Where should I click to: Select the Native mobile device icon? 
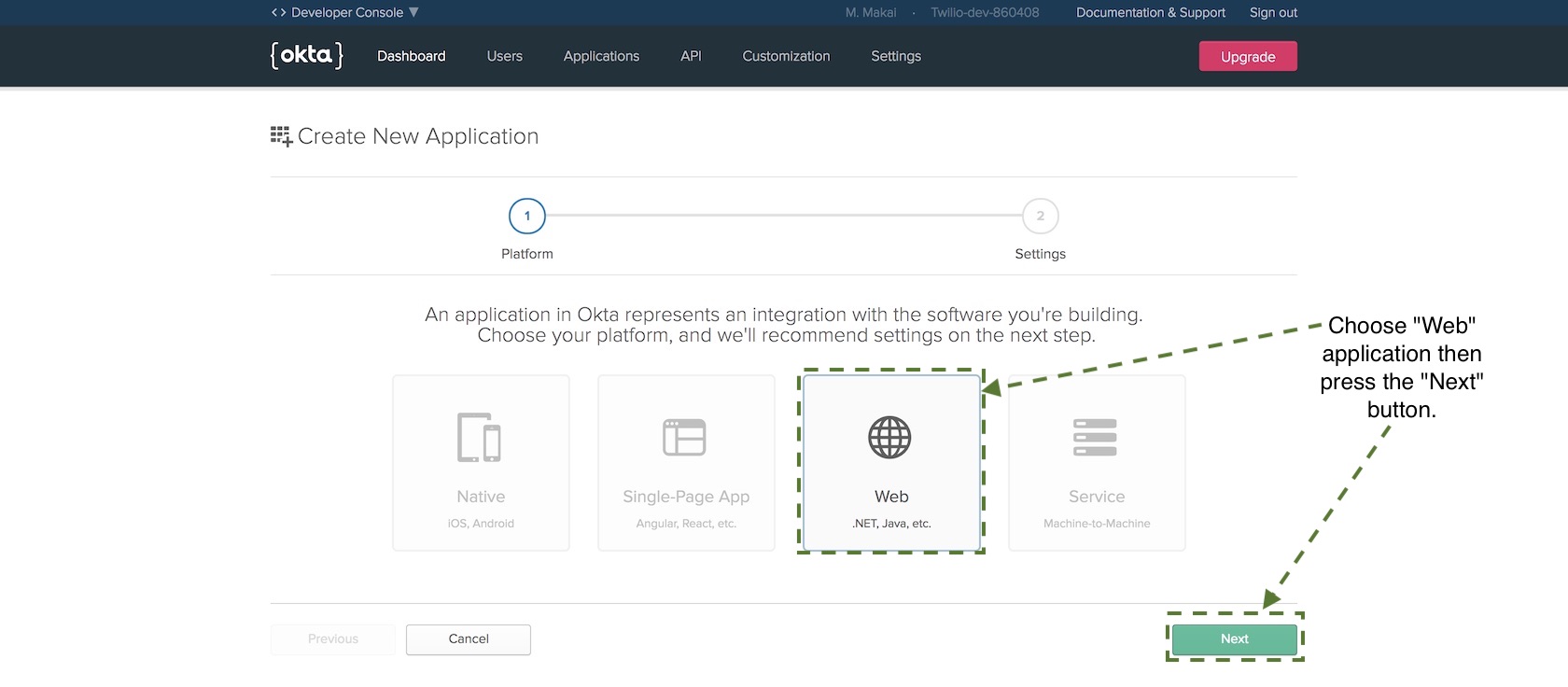click(480, 437)
